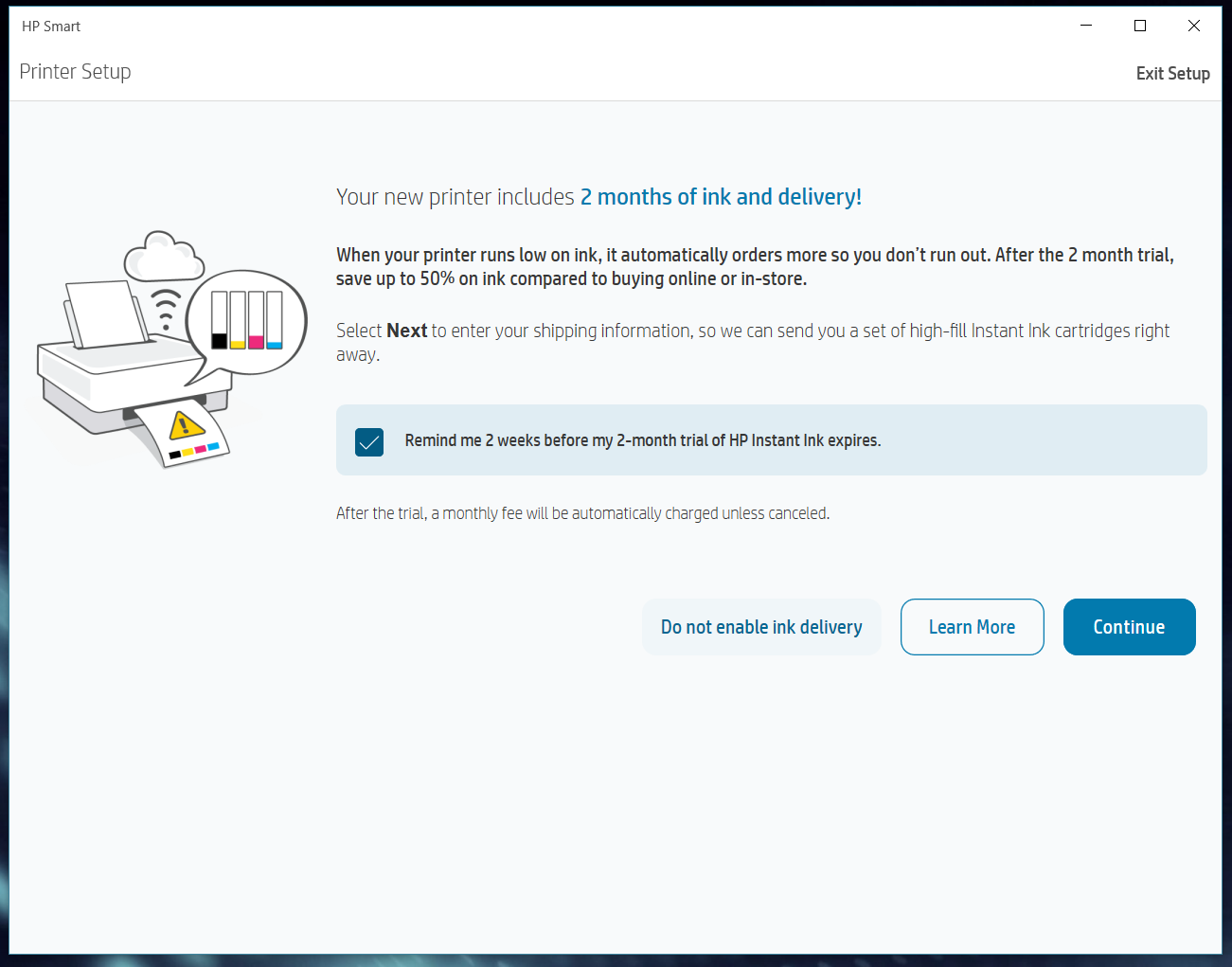This screenshot has height=967, width=1232.
Task: Minimize the HP Smart window
Action: point(1086,26)
